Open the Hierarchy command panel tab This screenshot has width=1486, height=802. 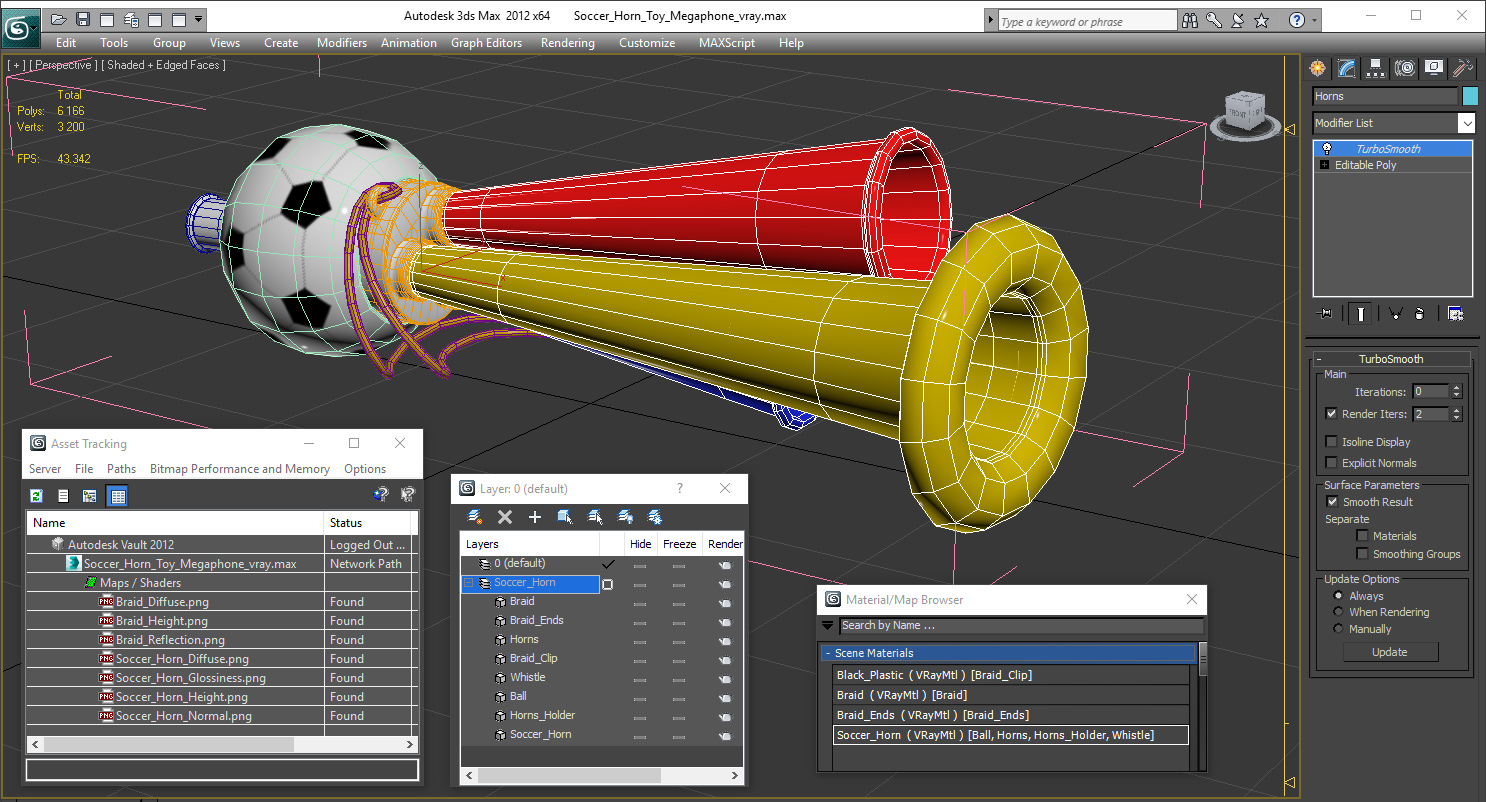click(1376, 68)
